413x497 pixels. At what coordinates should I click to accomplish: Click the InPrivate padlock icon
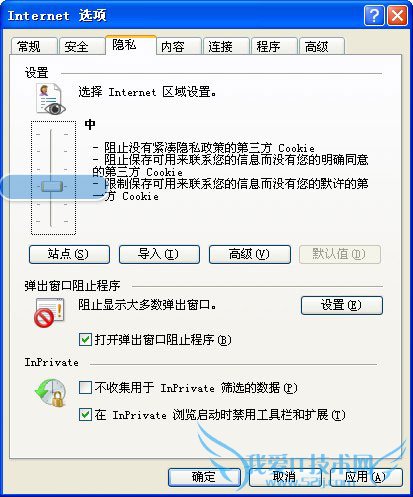(x=50, y=393)
